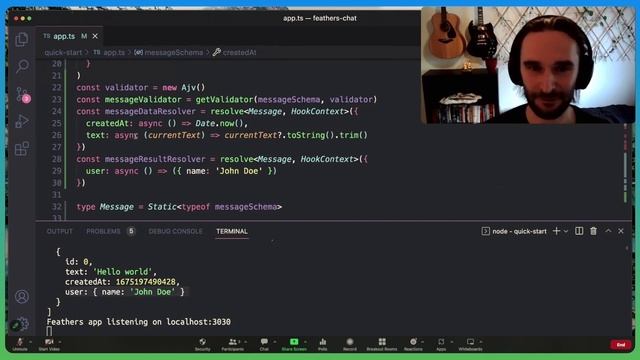
Task: Switch to the PROBLEMS panel tab
Action: pos(103,231)
